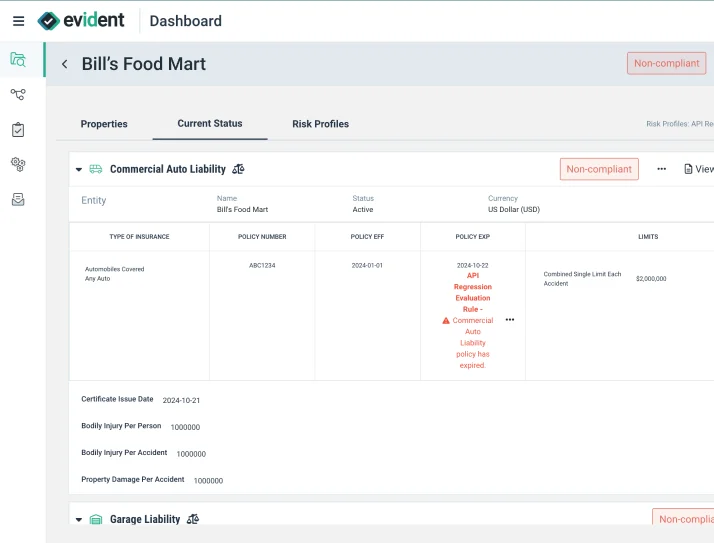Open the workflow nodes sidebar icon
Screen dimensions: 714x543
(x=18, y=94)
